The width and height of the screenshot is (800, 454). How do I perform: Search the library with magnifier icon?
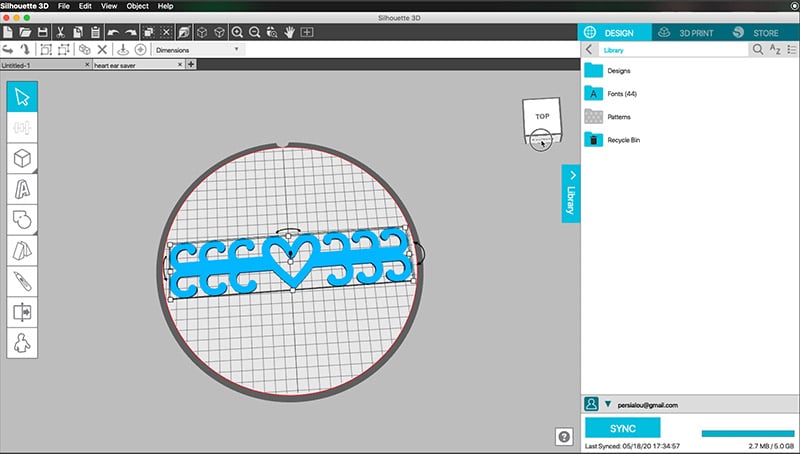pos(758,49)
